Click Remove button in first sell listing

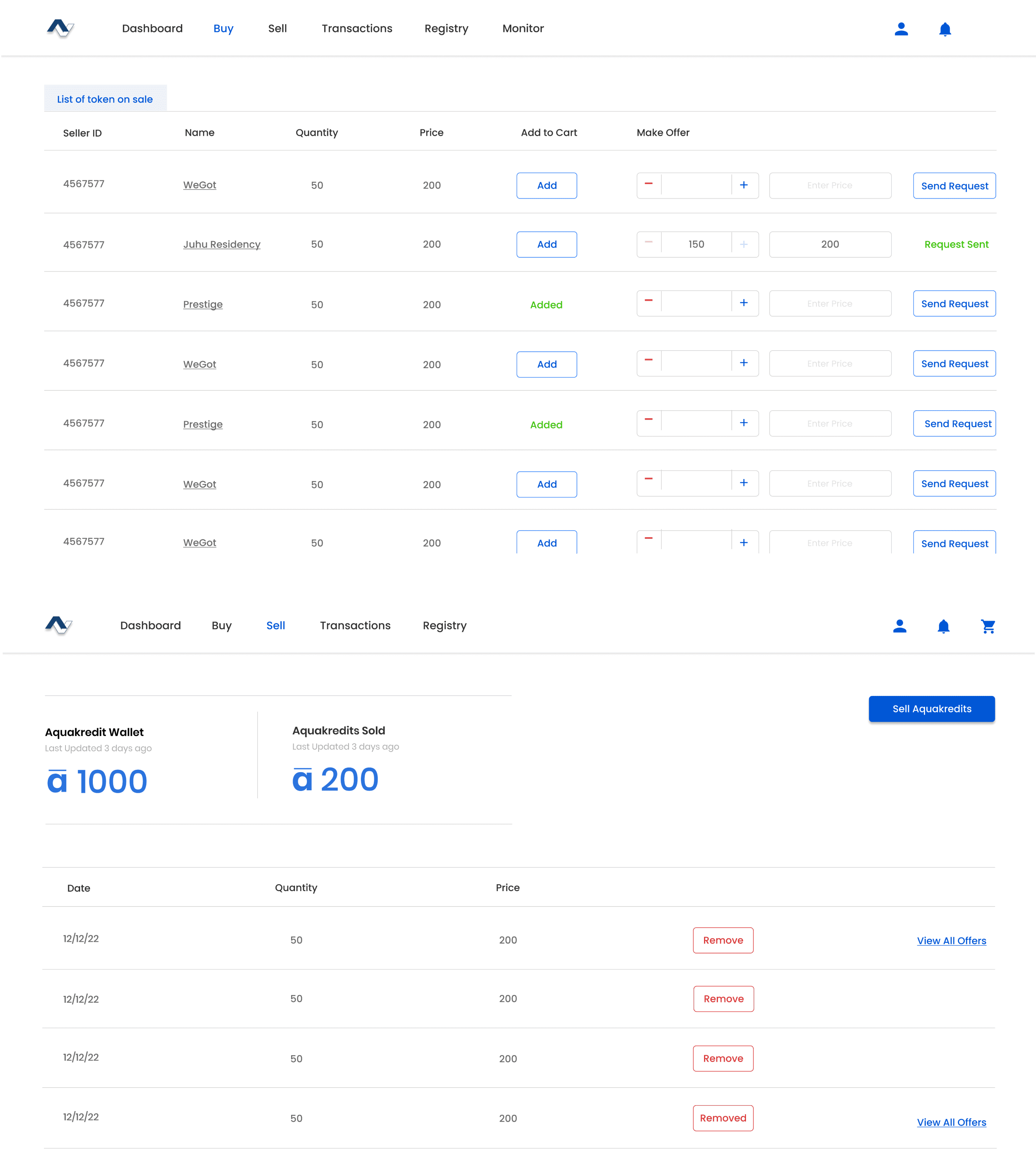point(723,940)
